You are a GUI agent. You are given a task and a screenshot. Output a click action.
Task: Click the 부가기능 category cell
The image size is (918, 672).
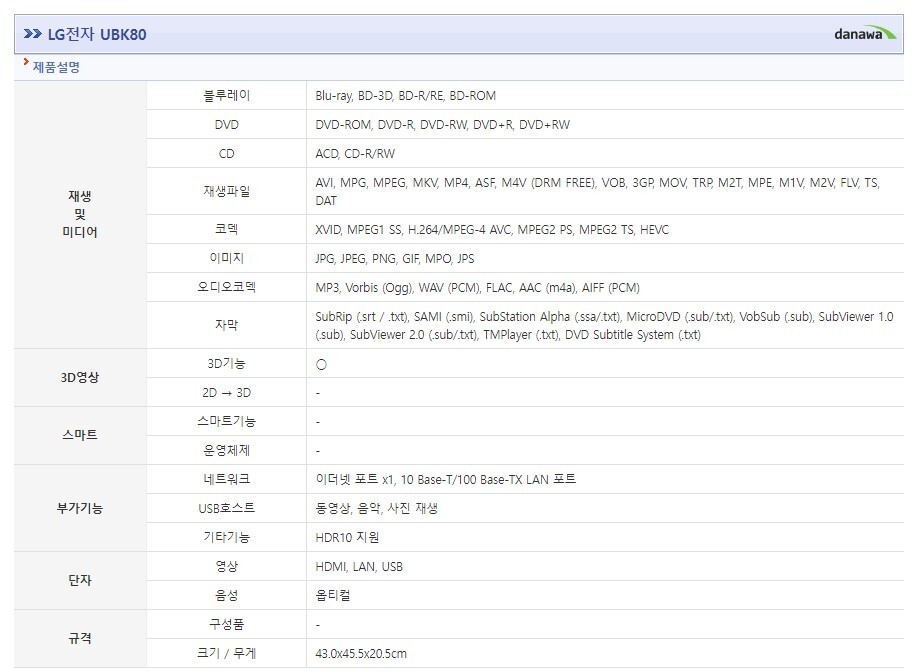click(x=80, y=508)
